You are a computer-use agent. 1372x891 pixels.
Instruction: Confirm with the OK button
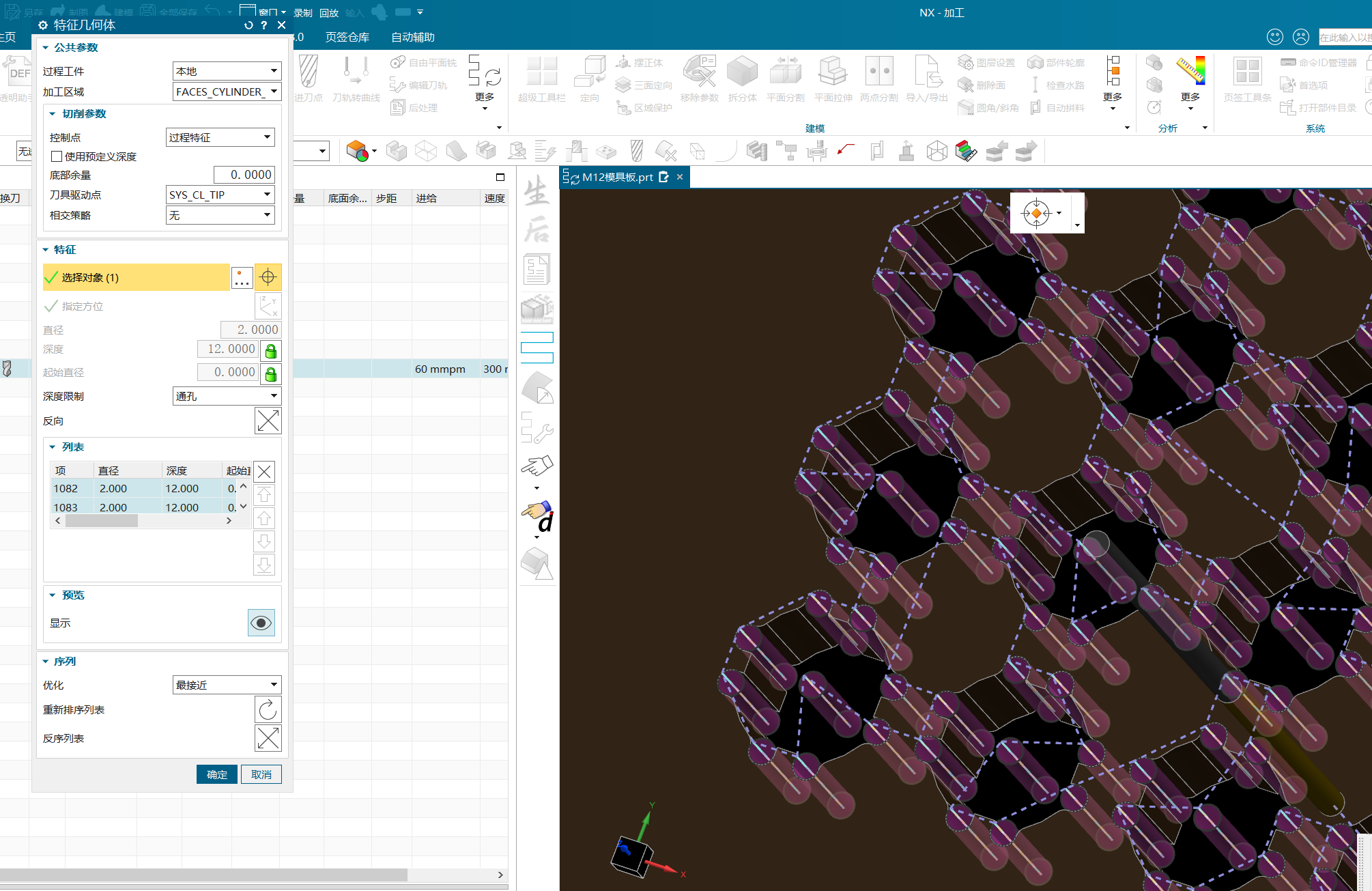coord(217,774)
